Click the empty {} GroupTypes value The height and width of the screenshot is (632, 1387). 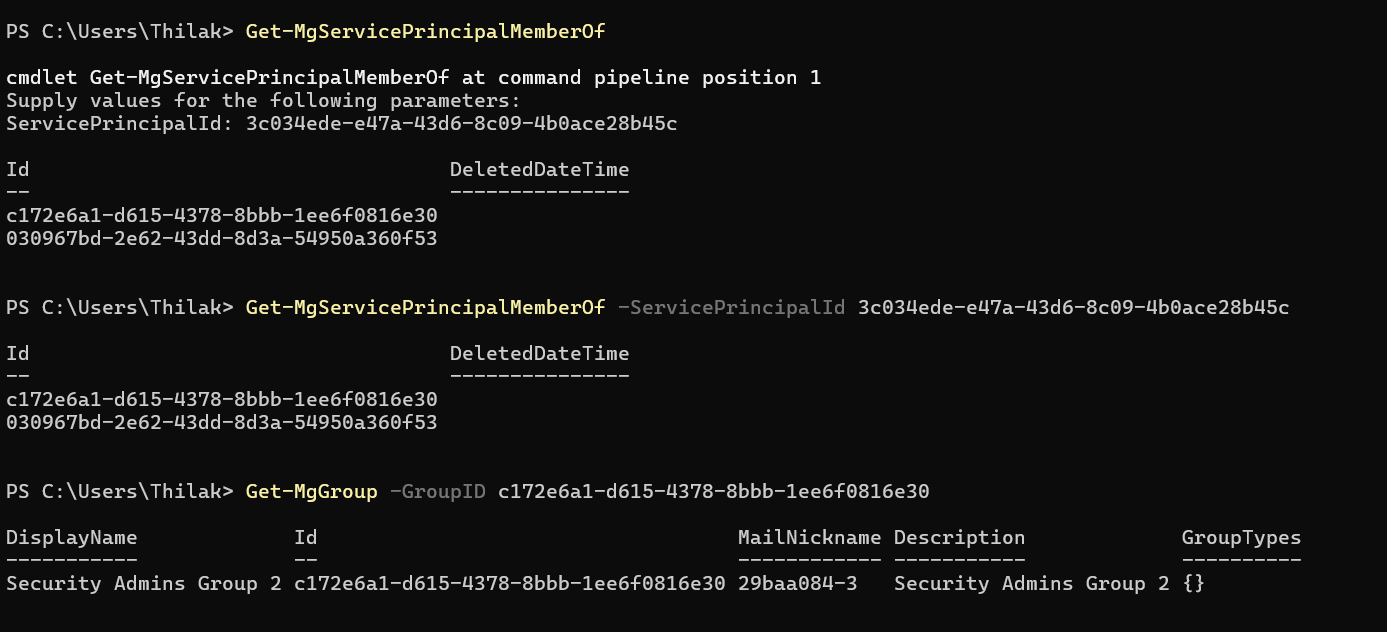pyautogui.click(x=1193, y=584)
